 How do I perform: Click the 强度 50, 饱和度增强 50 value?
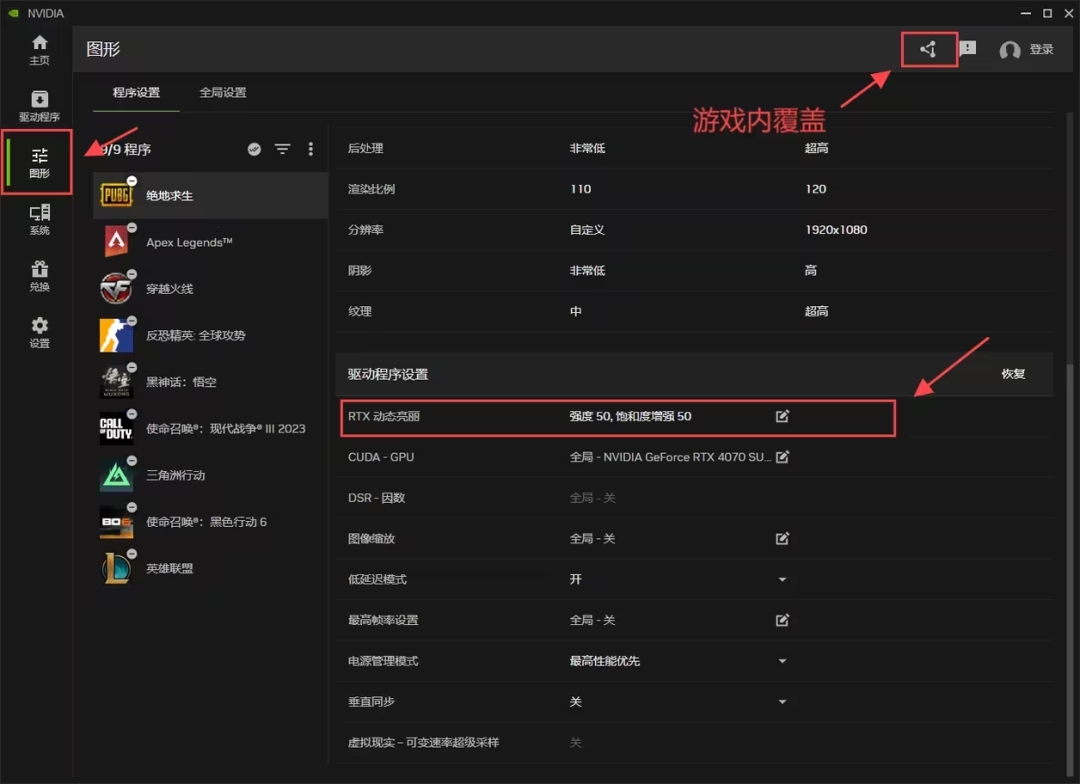tap(630, 416)
